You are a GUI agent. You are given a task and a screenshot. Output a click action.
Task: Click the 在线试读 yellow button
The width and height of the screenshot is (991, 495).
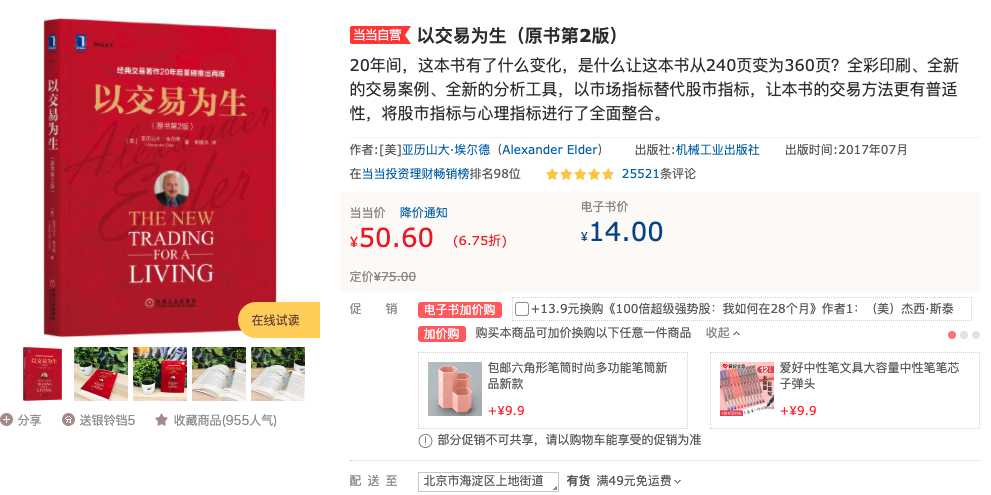click(x=279, y=320)
